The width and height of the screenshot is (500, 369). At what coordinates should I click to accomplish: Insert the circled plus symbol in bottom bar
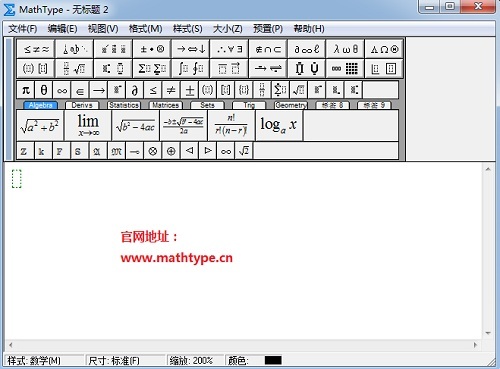pos(171,151)
